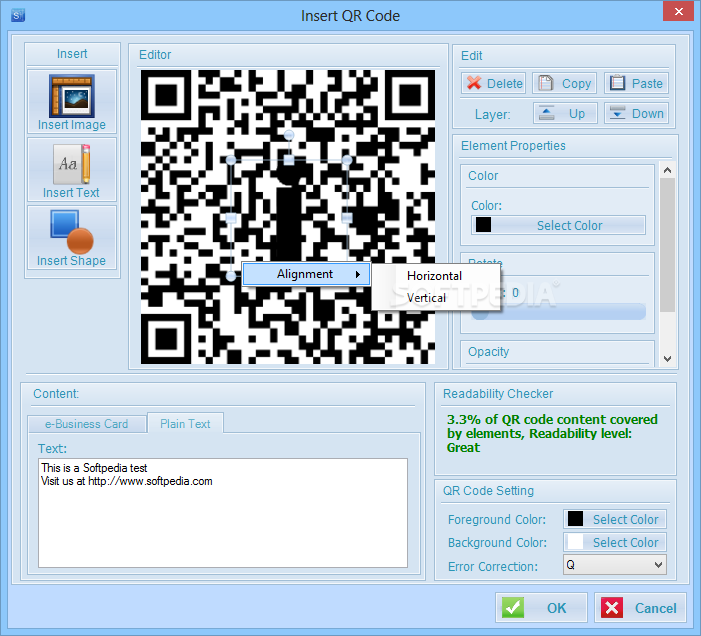This screenshot has width=701, height=636.
Task: Choose Horizontal alignment
Action: coord(434,276)
